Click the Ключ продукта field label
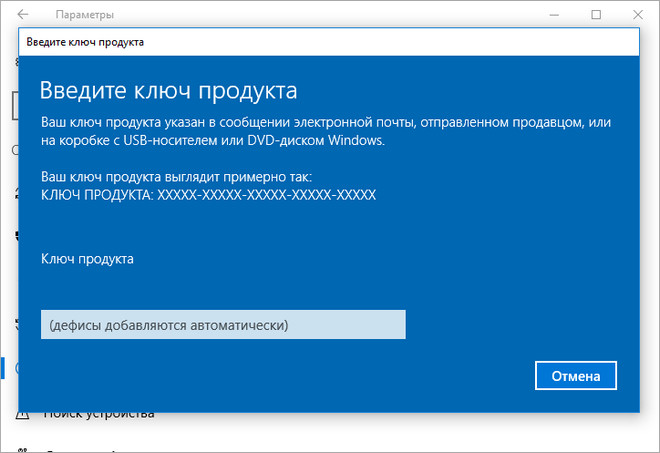 click(87, 259)
